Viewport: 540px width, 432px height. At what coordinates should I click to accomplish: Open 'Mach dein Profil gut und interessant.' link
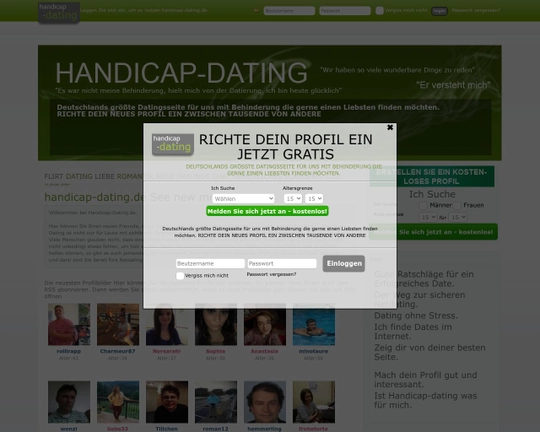pos(426,379)
